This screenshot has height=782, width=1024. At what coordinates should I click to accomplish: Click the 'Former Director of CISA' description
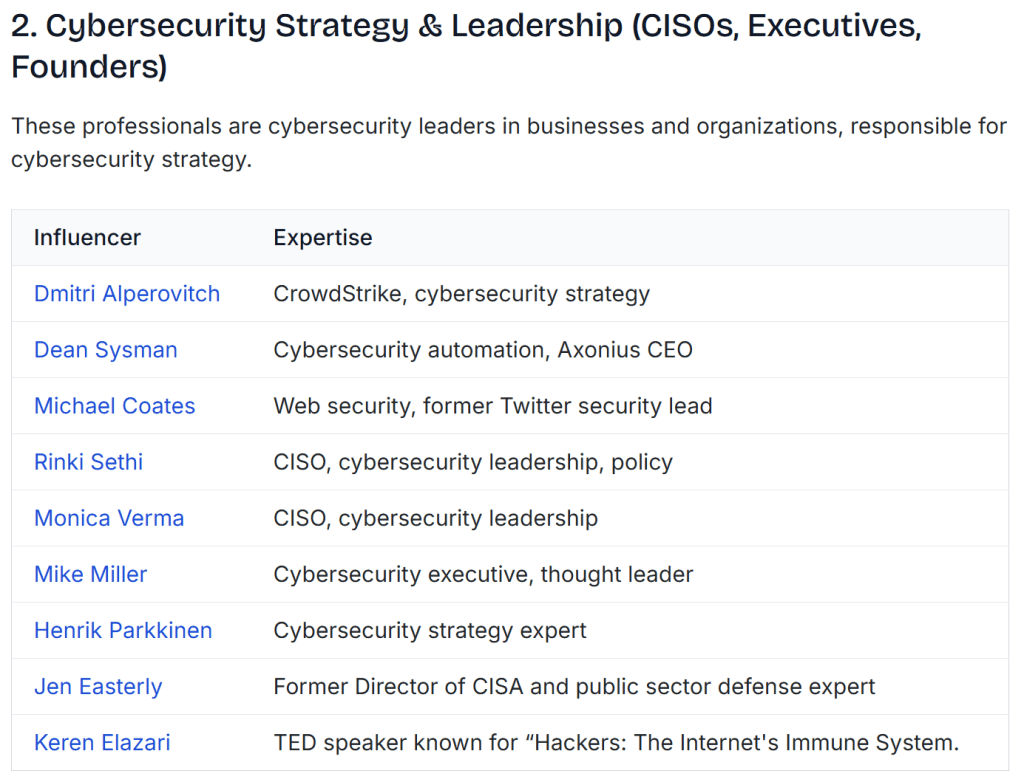click(x=574, y=687)
